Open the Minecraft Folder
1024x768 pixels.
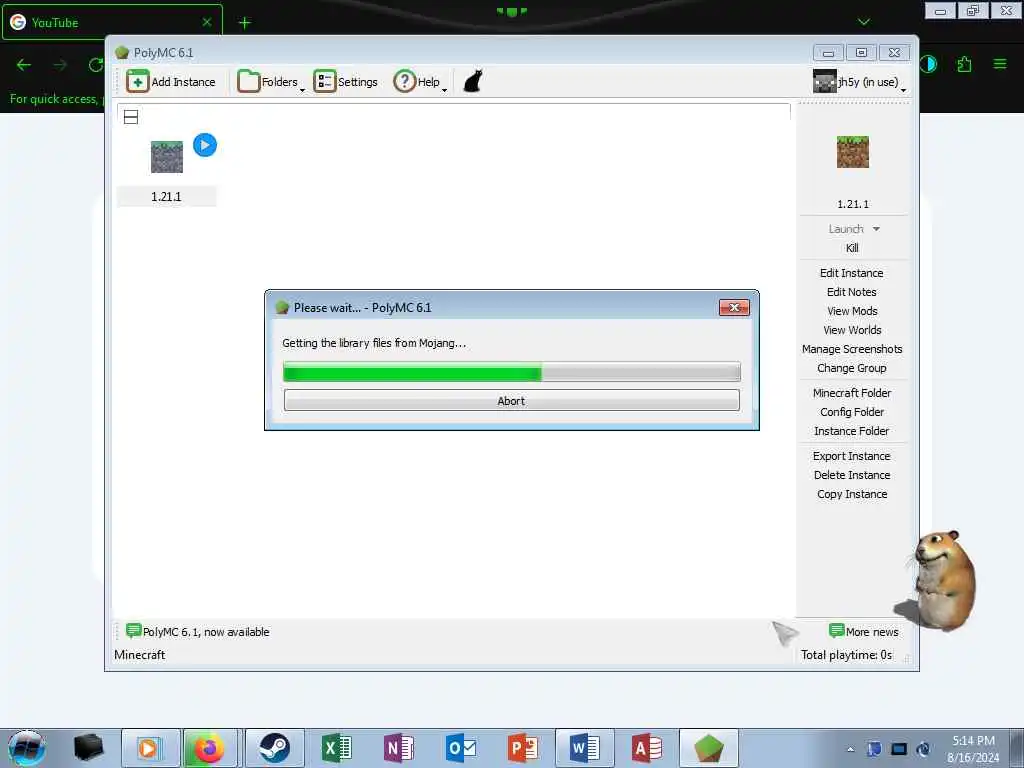point(852,392)
